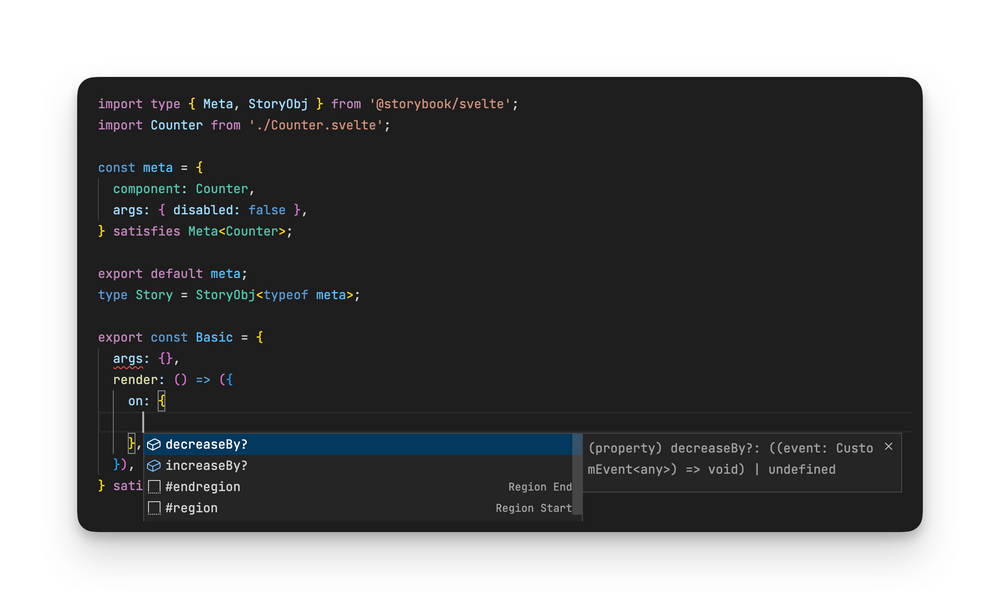Click the snippet square icon next to #endregion
This screenshot has width=1000, height=609.
(x=155, y=486)
